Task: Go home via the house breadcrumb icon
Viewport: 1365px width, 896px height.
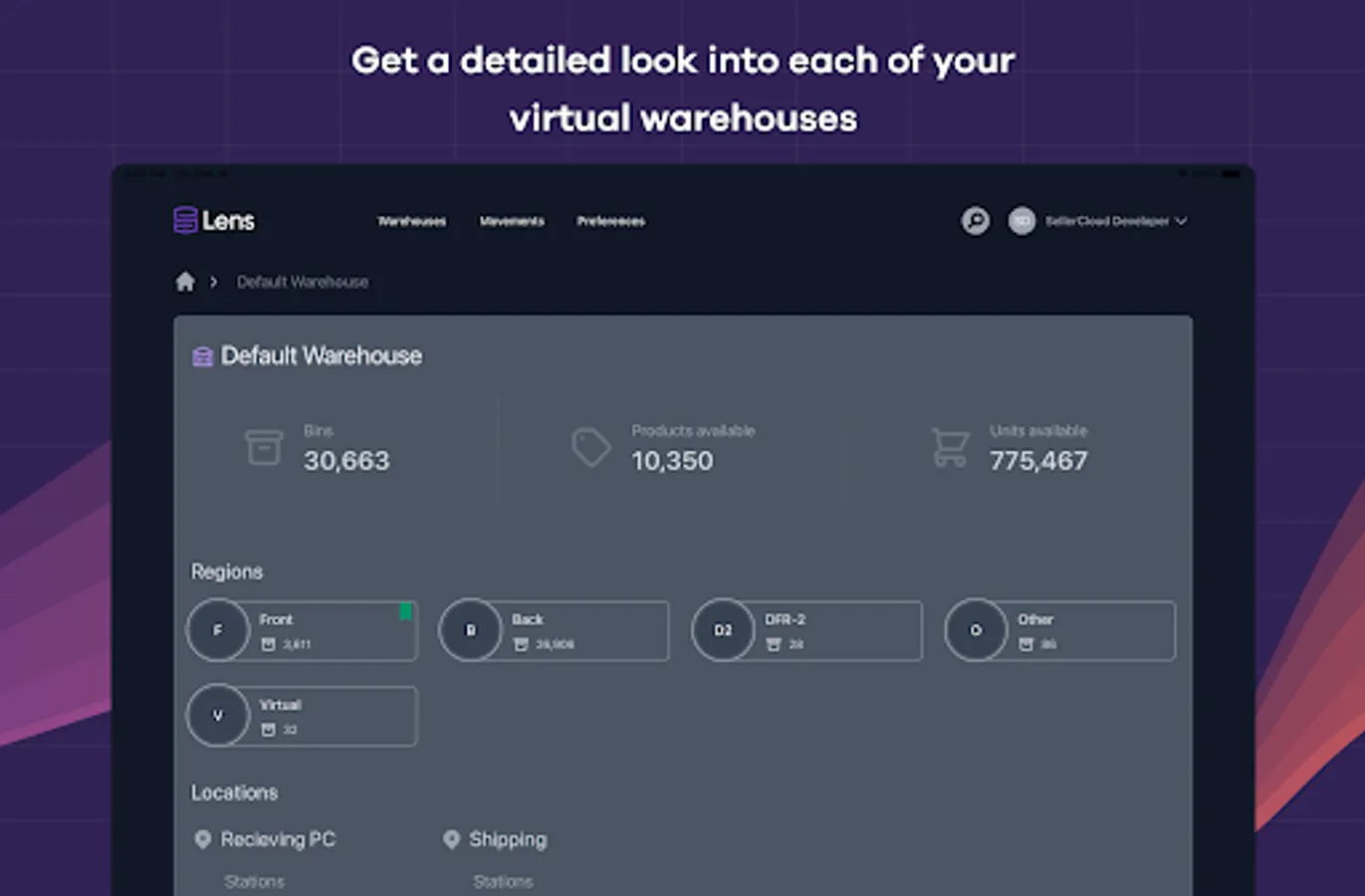Action: click(x=185, y=282)
